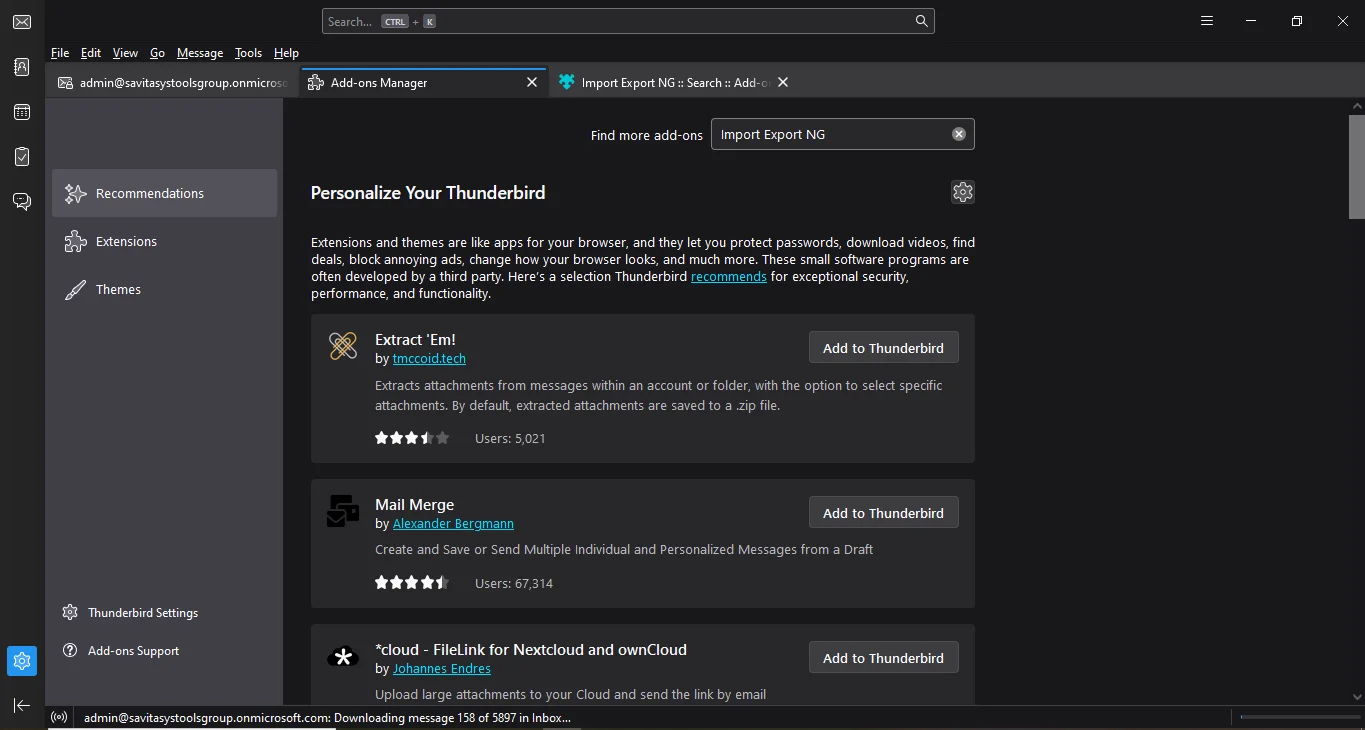Click the Extract 'Em! add-on icon
The width and height of the screenshot is (1365, 730).
(x=343, y=346)
